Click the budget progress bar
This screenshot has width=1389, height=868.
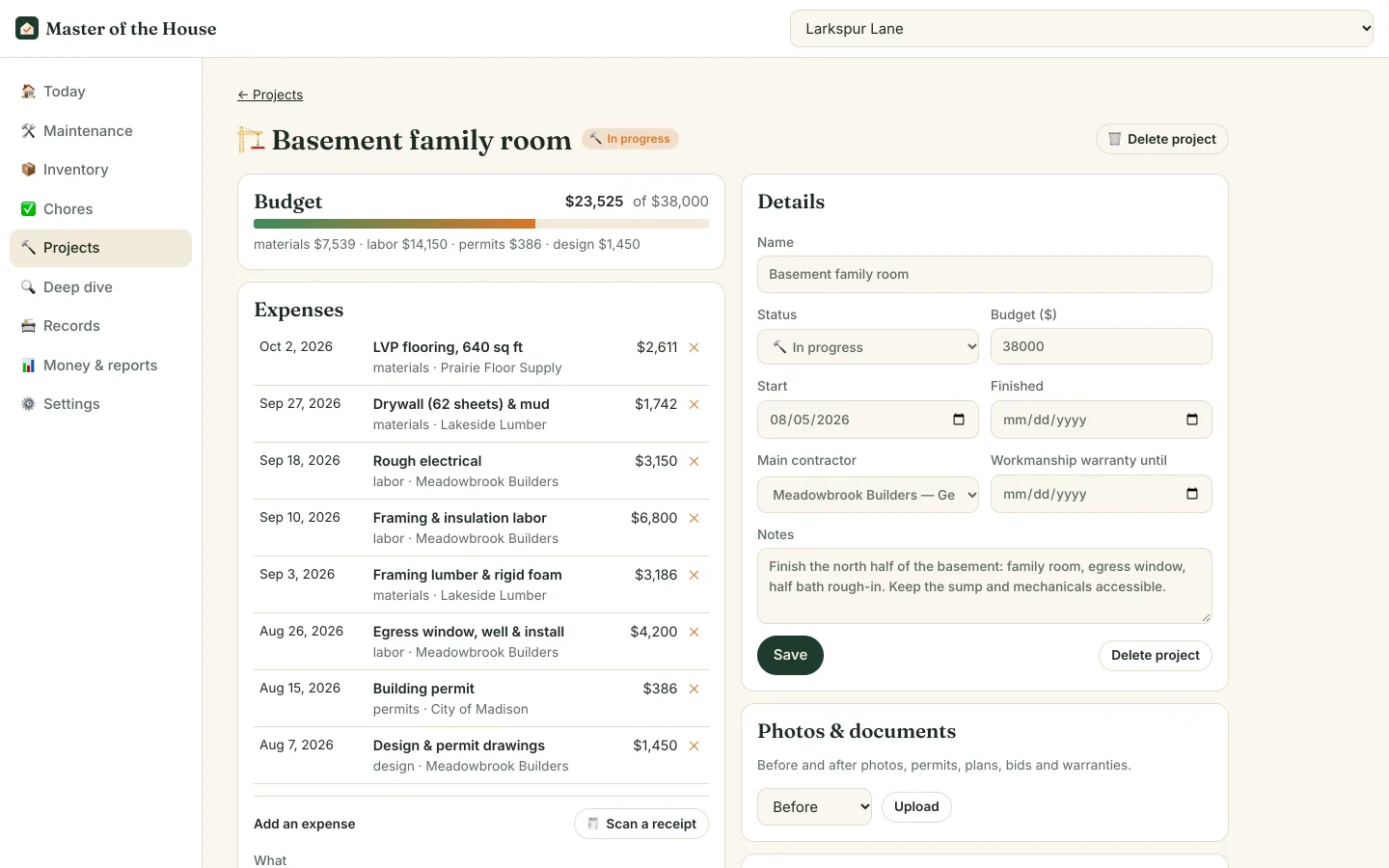coord(481,224)
